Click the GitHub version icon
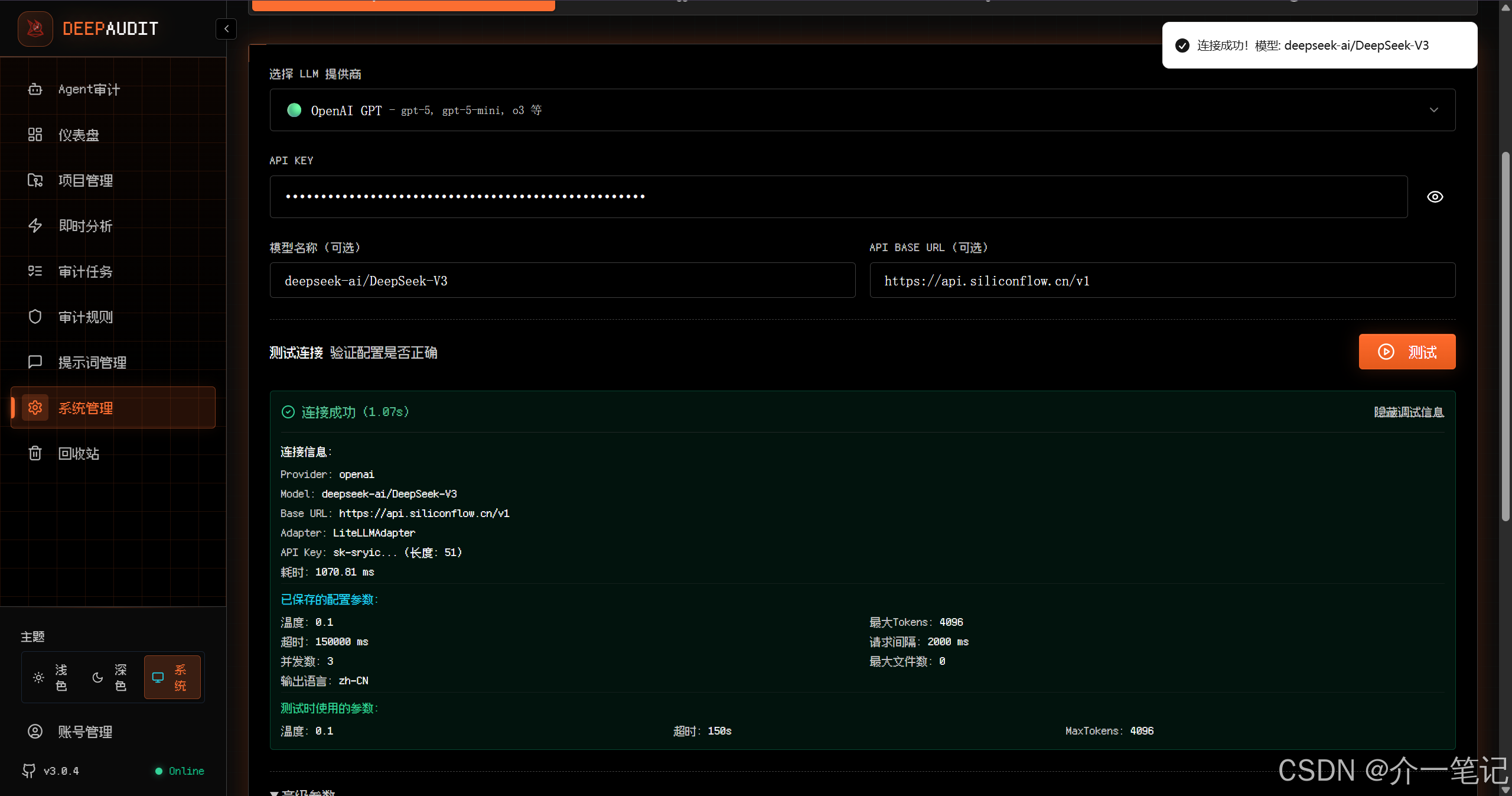Image resolution: width=1512 pixels, height=796 pixels. (28, 771)
